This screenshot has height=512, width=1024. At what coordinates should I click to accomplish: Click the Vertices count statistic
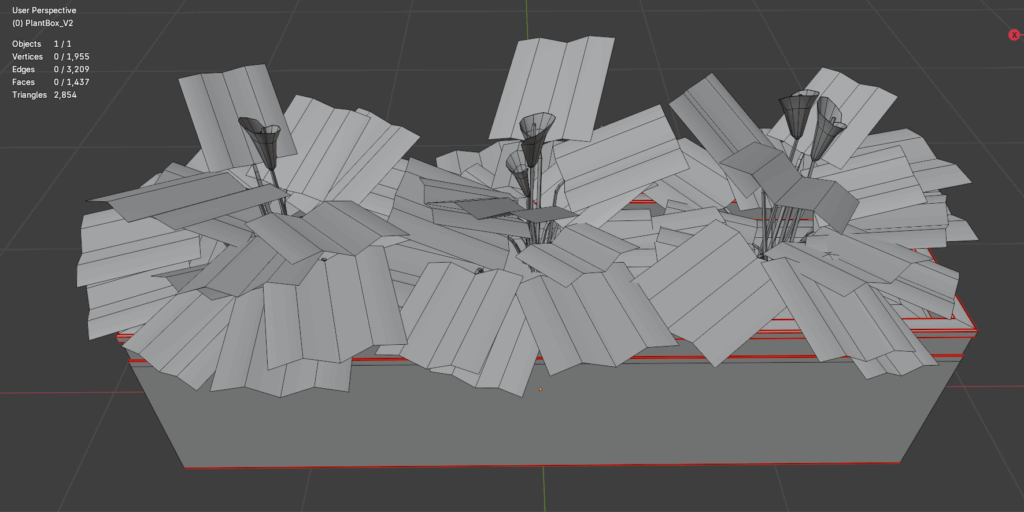tap(51, 57)
